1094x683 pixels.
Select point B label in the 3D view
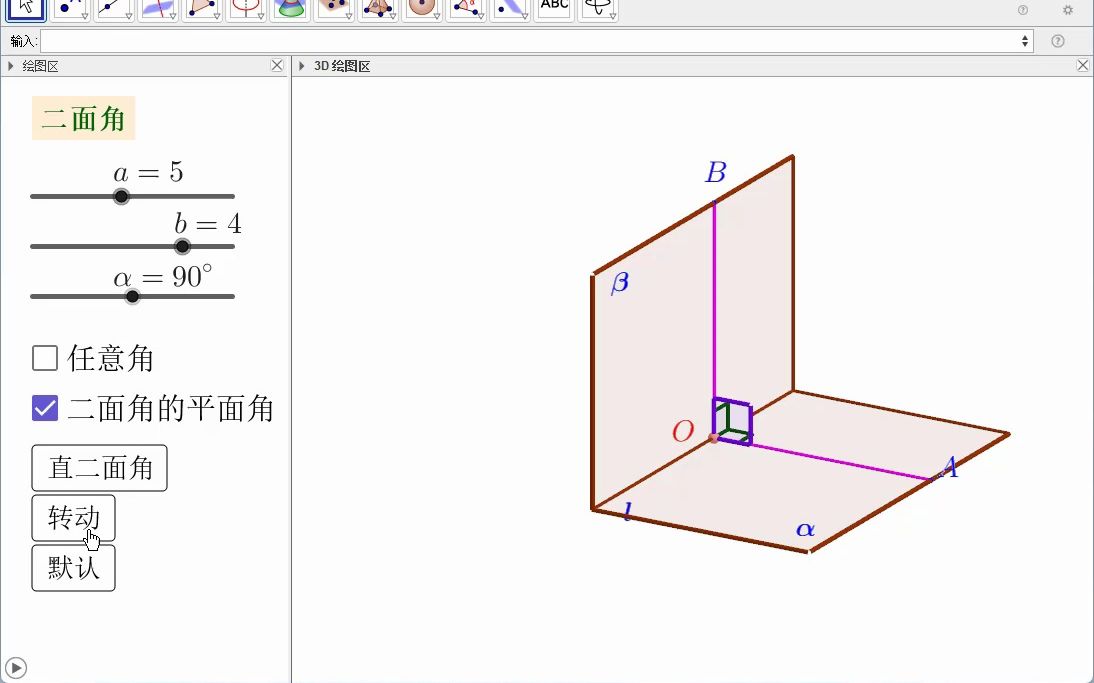[716, 172]
